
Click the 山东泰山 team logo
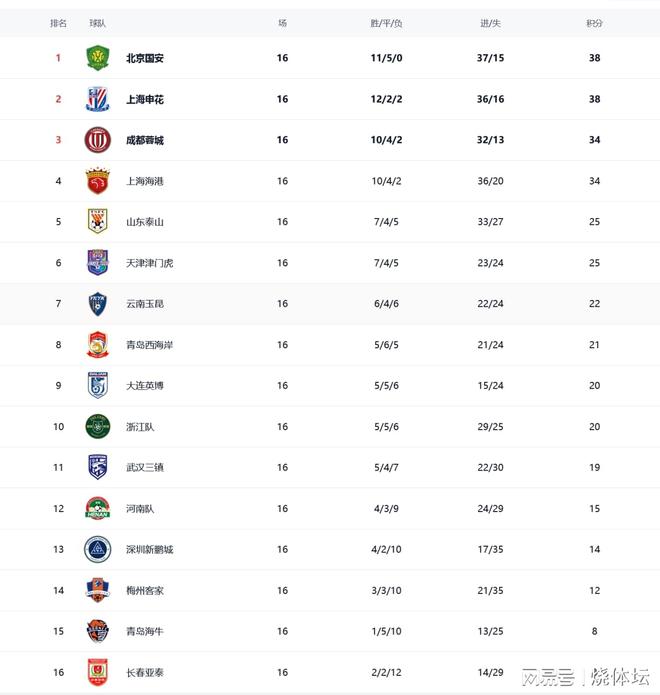point(97,222)
